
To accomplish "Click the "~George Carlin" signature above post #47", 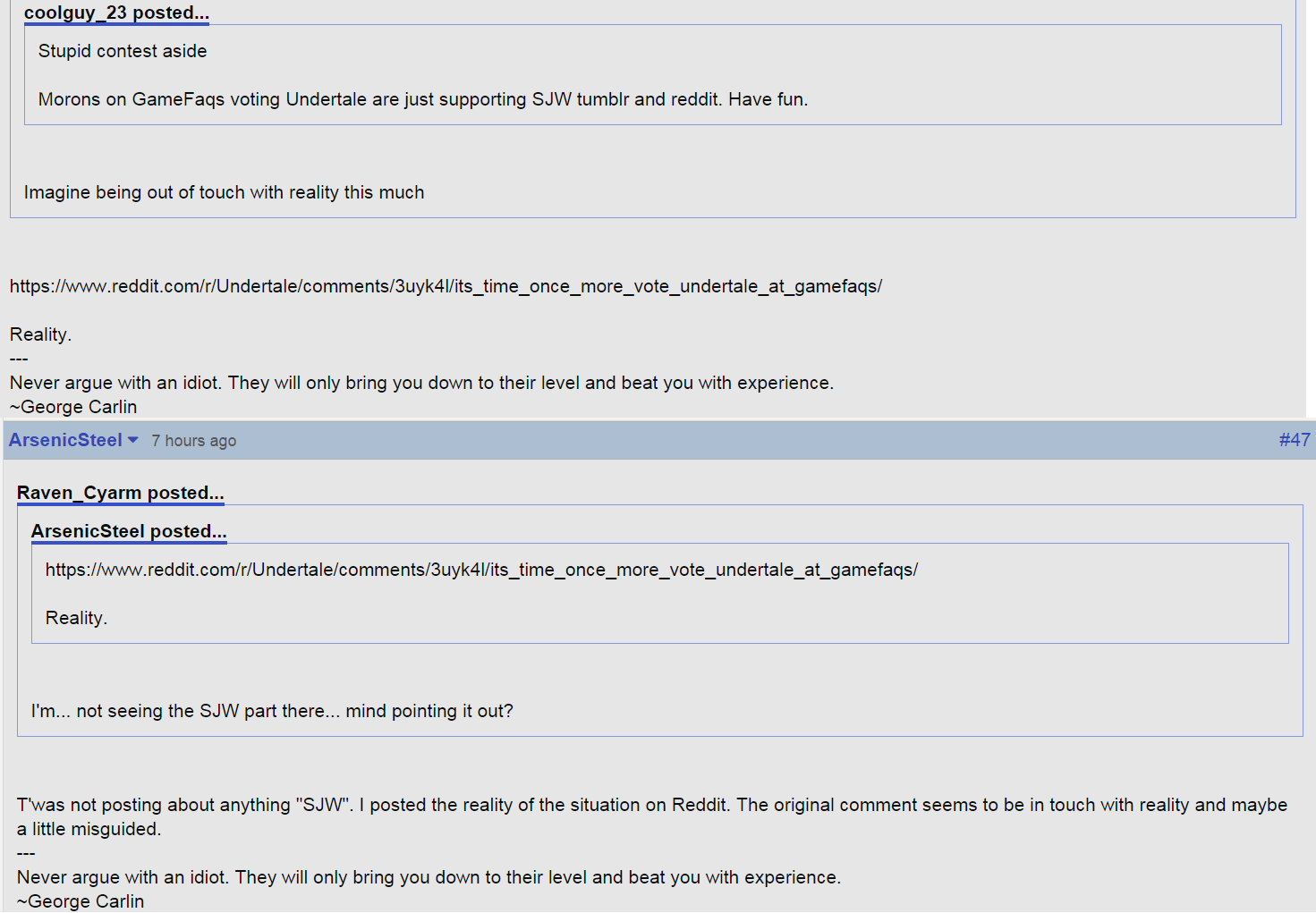I will click(73, 407).
